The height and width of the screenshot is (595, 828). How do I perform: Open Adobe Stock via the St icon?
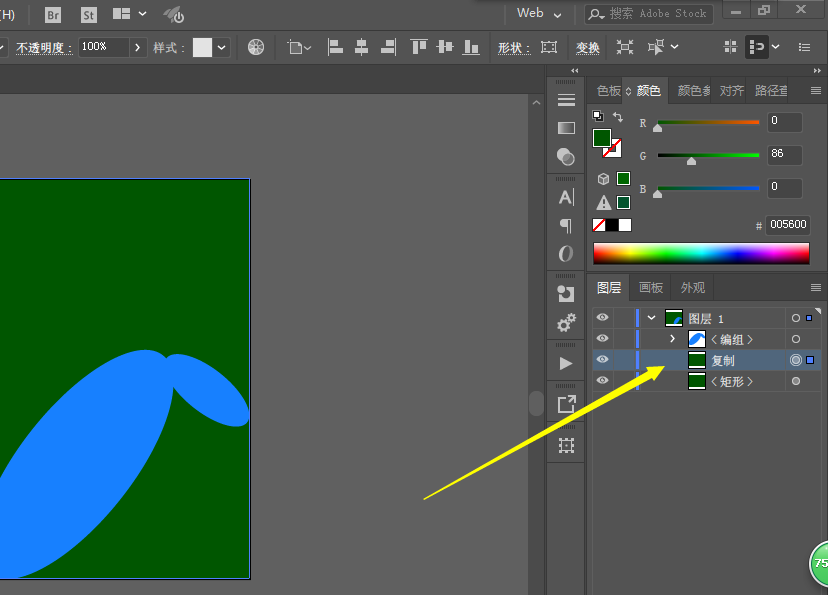(89, 14)
